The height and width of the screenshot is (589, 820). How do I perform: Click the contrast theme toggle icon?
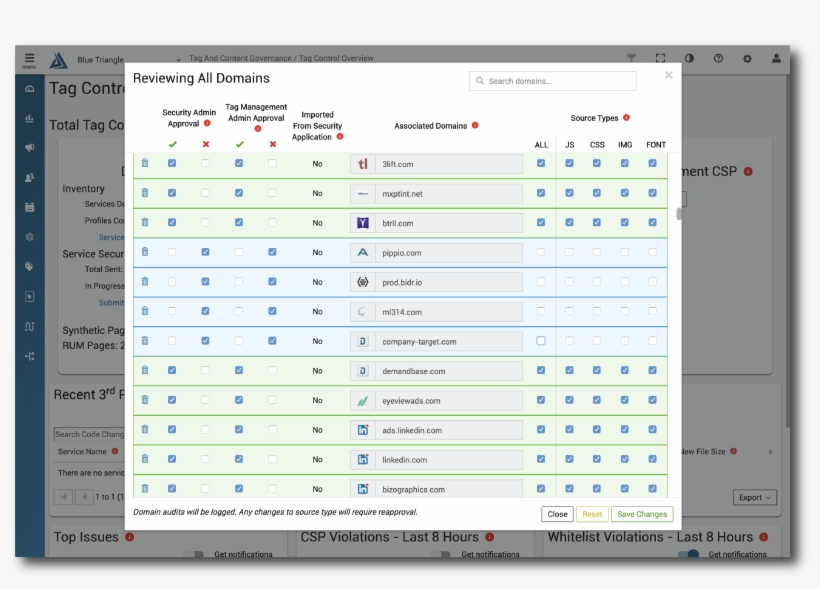tap(690, 58)
